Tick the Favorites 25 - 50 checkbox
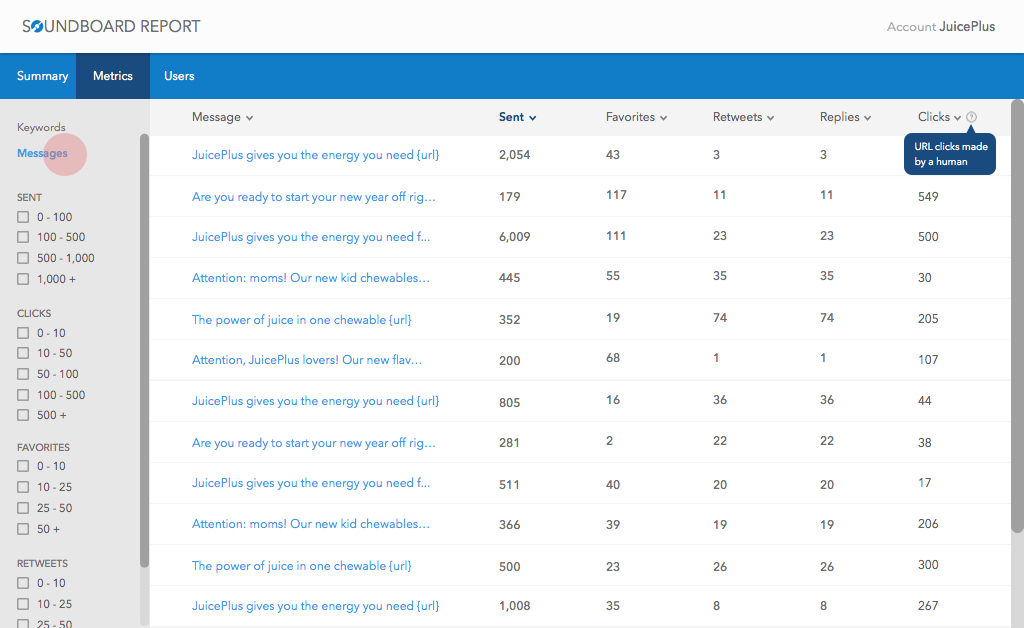Screen dimensions: 1024x628 click(x=24, y=508)
